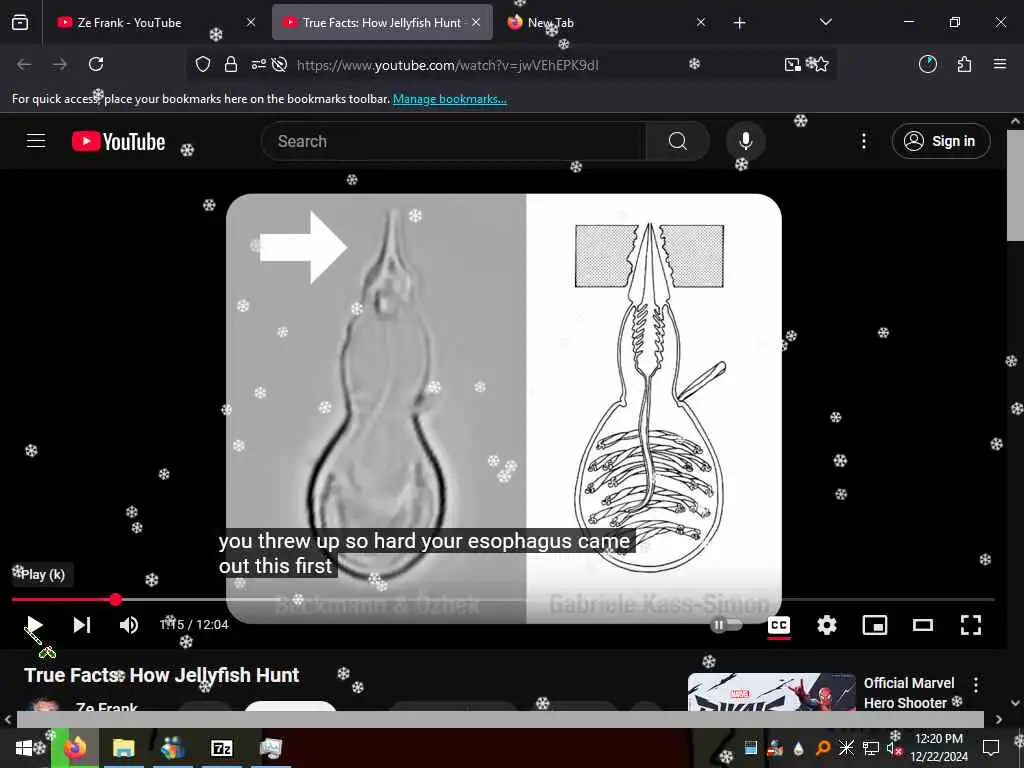Image resolution: width=1024 pixels, height=768 pixels.
Task: Switch to theater mode
Action: coord(923,625)
